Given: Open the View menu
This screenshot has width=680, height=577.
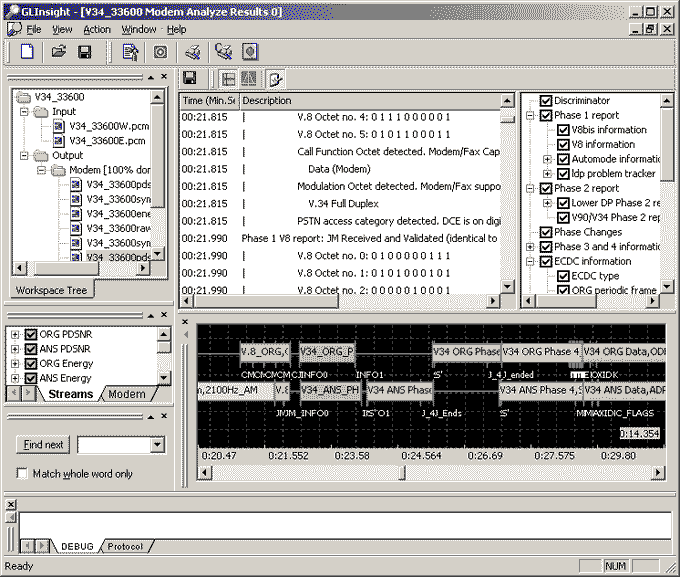Looking at the screenshot, I should coord(62,30).
